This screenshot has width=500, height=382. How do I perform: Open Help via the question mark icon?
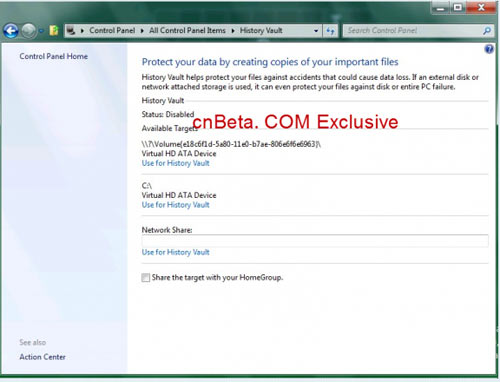489,49
